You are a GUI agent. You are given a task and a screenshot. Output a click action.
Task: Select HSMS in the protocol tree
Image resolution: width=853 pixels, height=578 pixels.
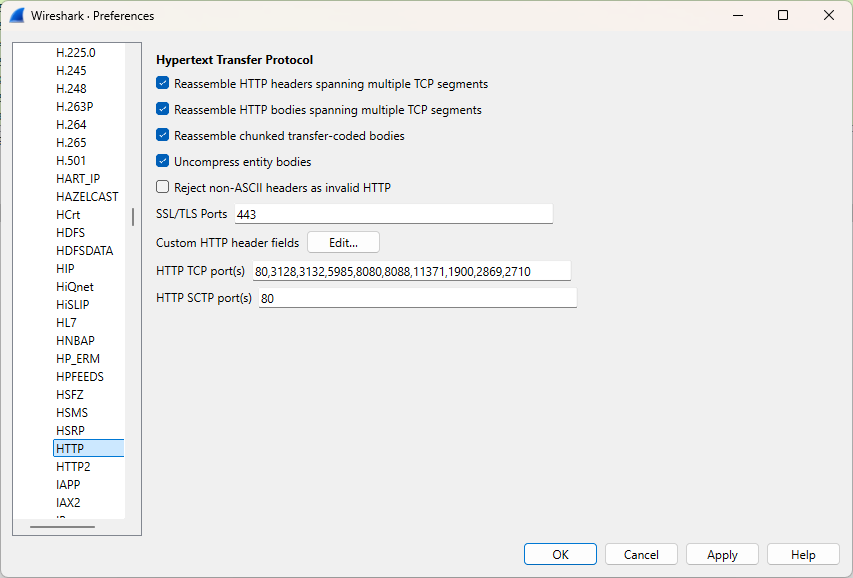point(72,412)
